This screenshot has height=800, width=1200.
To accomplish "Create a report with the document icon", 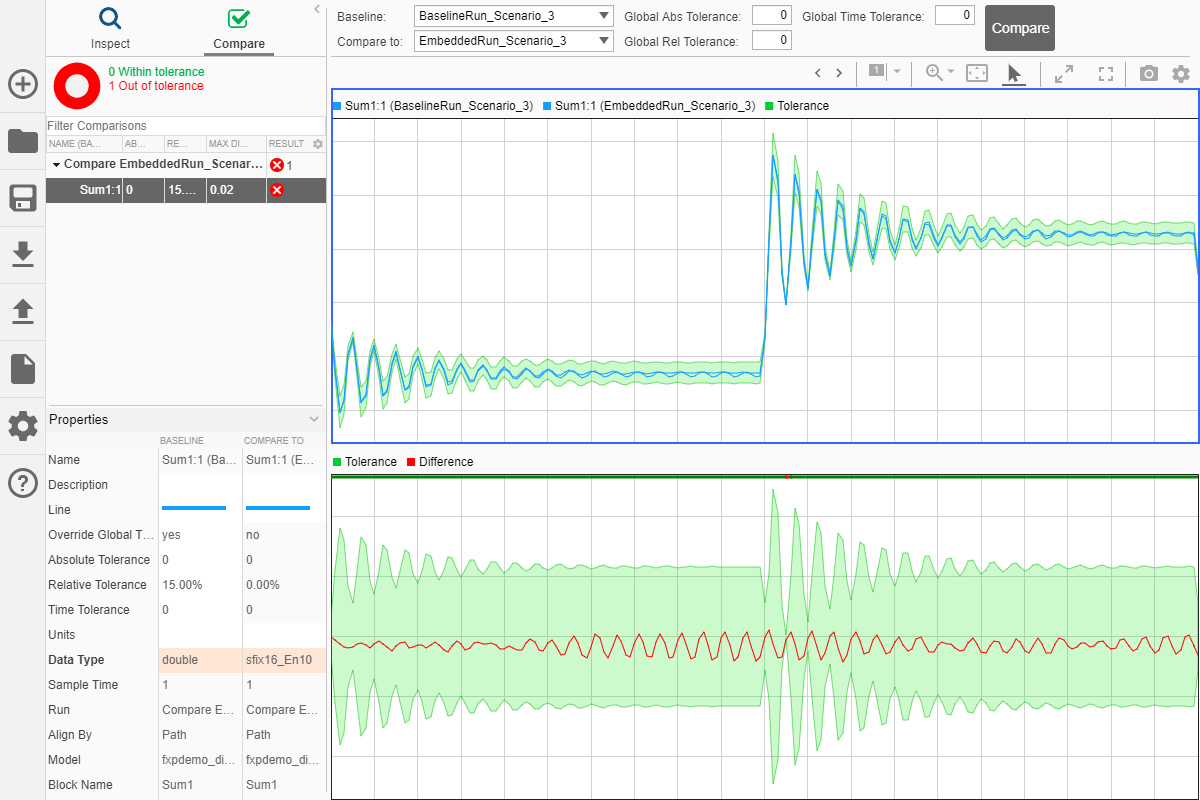I will tap(23, 369).
